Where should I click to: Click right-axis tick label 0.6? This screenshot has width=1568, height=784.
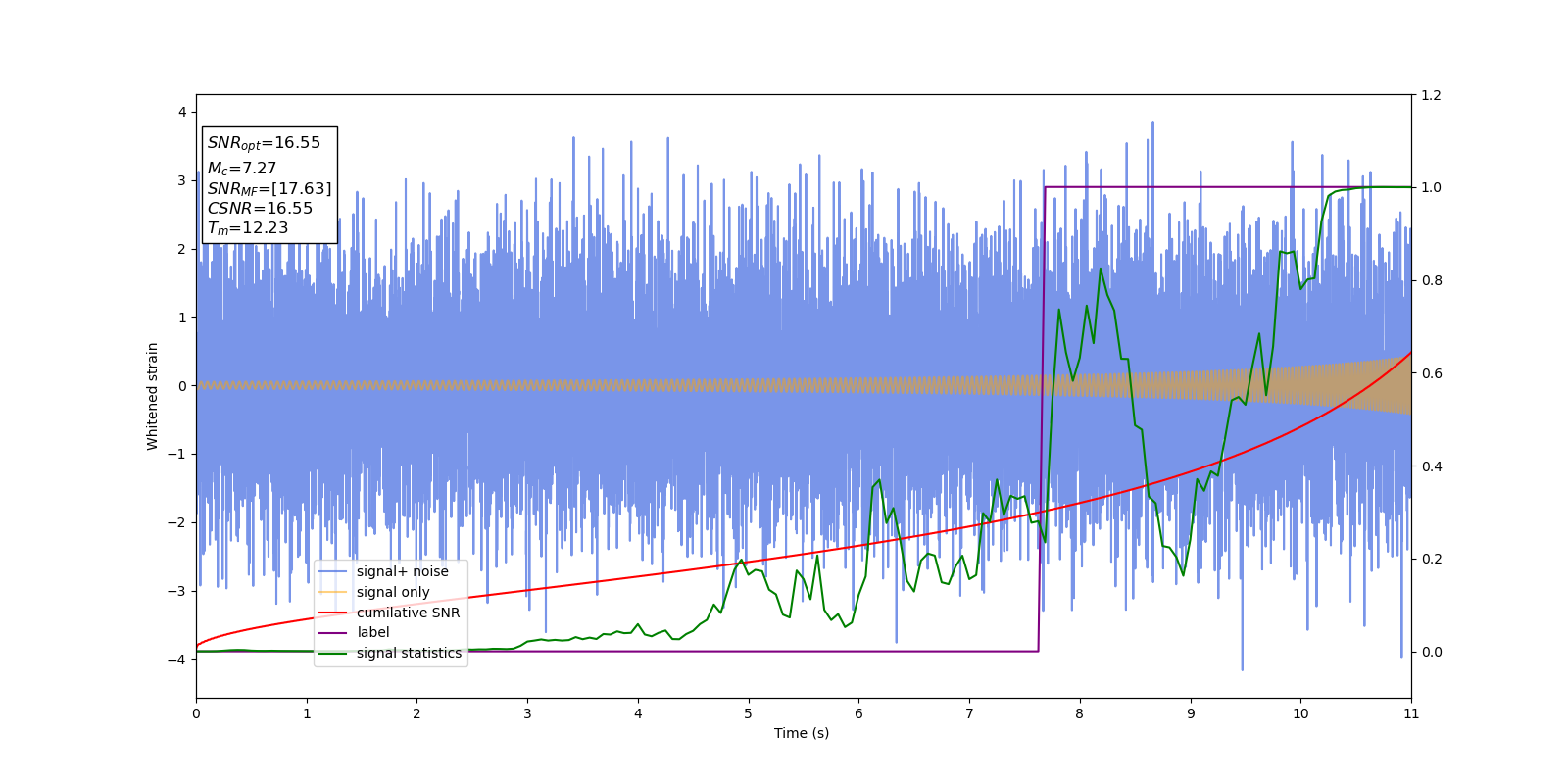coord(1432,373)
